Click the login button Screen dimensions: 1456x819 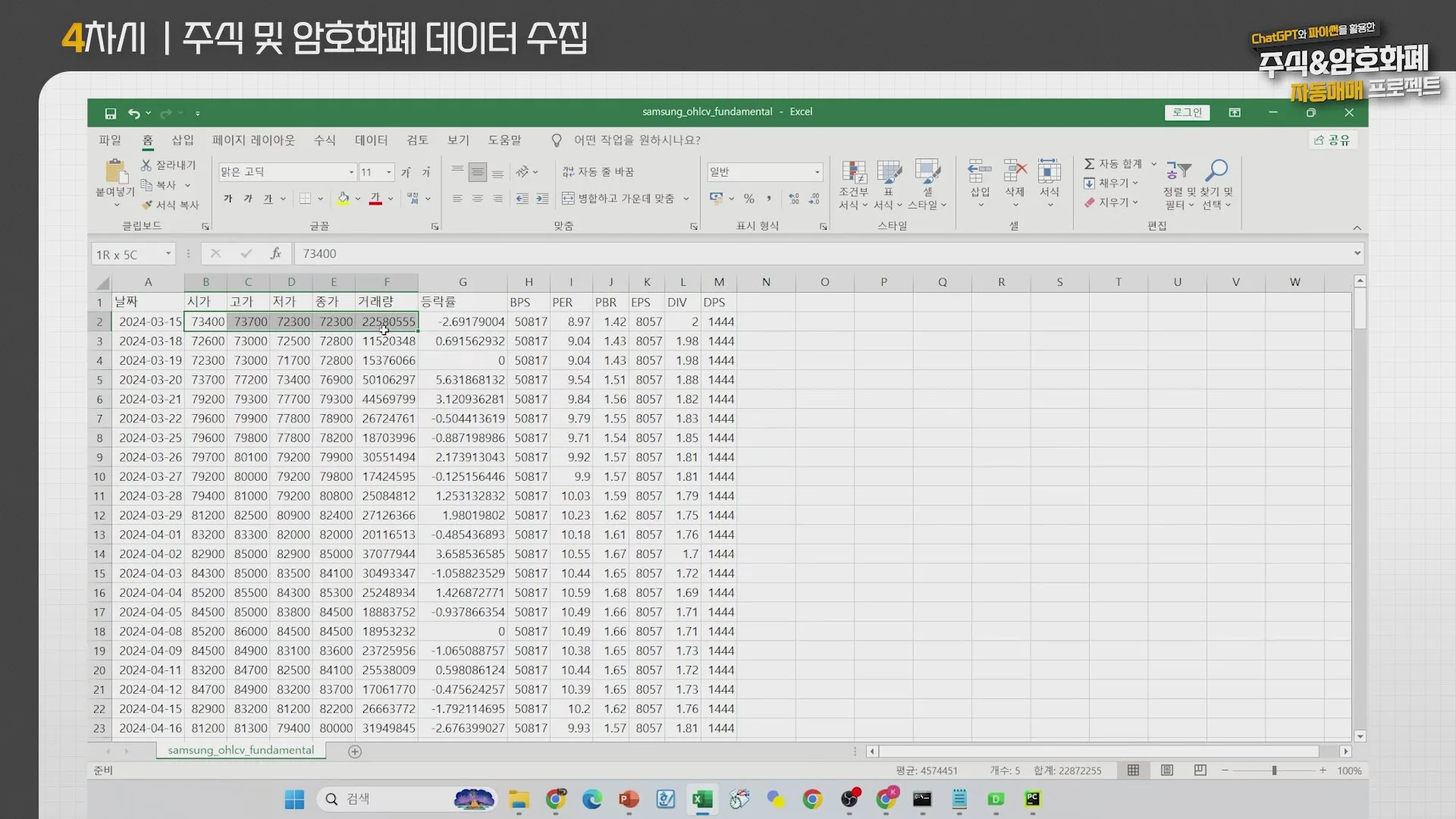[1187, 112]
